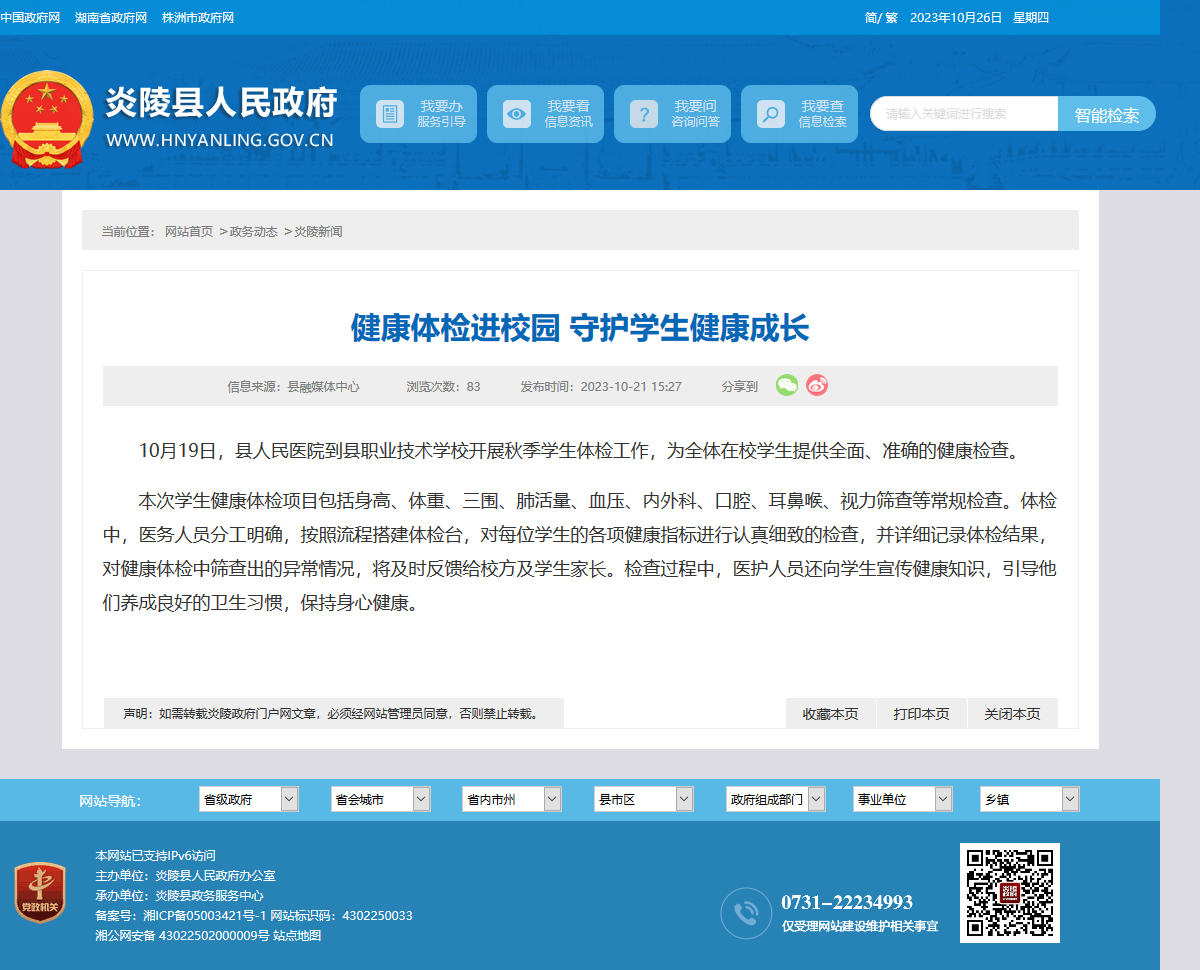The width and height of the screenshot is (1200, 970).
Task: Expand the 省会城市 dropdown
Action: tap(381, 799)
